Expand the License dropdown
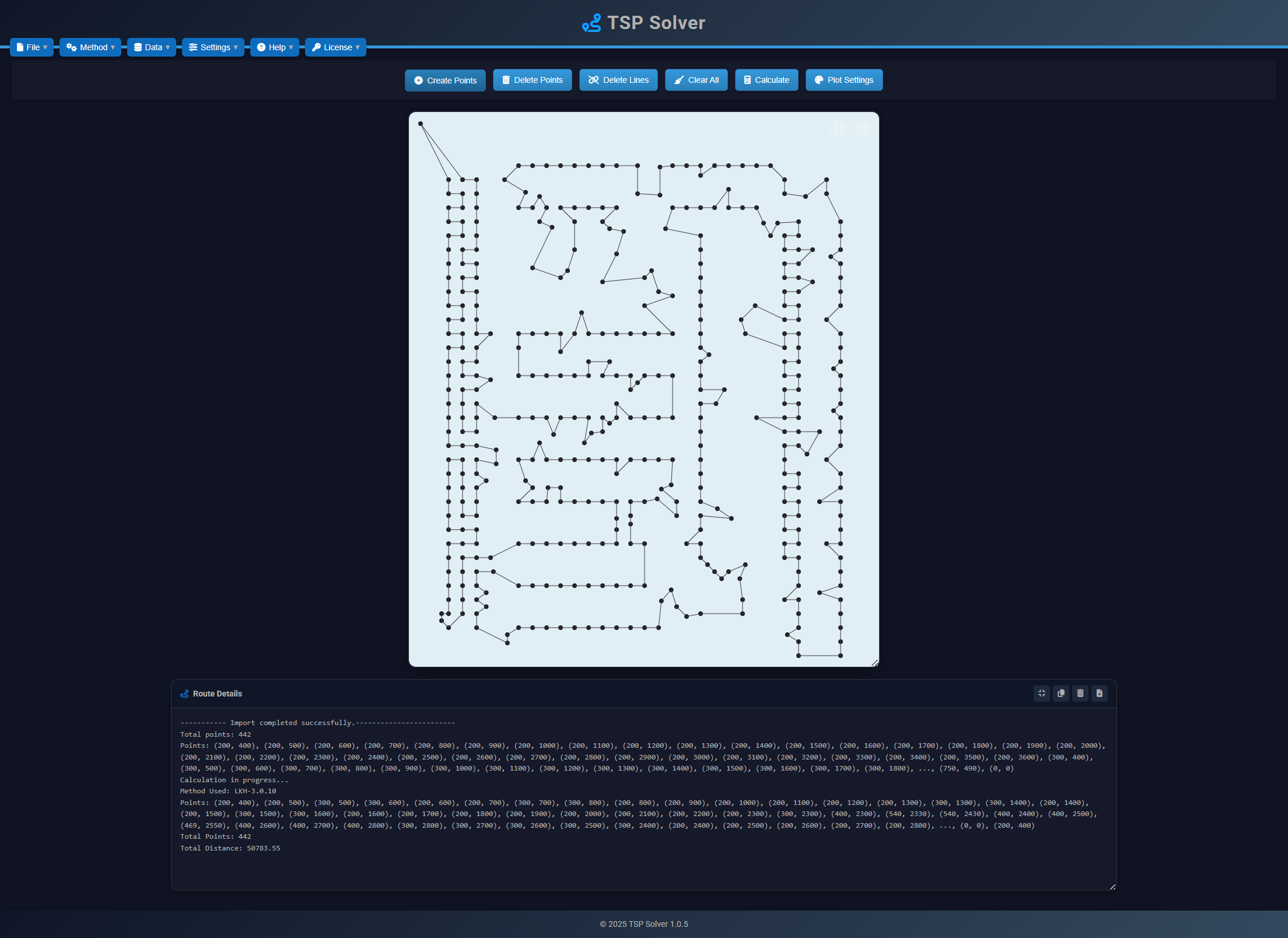The width and height of the screenshot is (1288, 938). click(x=335, y=47)
